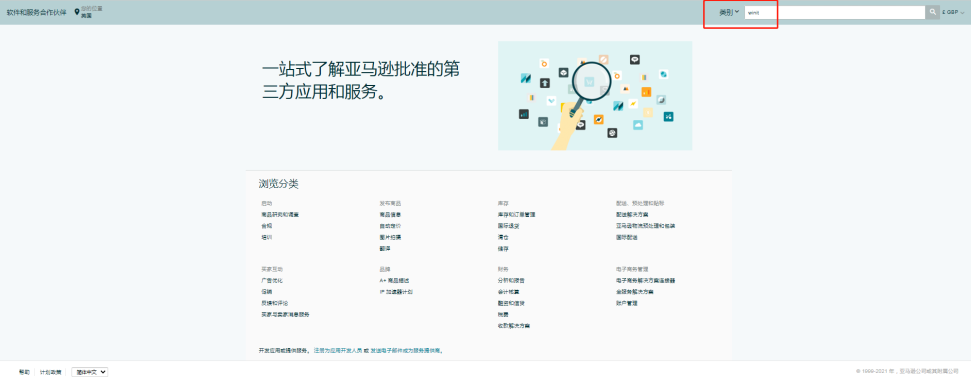Open the GBP currency dropdown
This screenshot has width=971, height=377.
(954, 12)
